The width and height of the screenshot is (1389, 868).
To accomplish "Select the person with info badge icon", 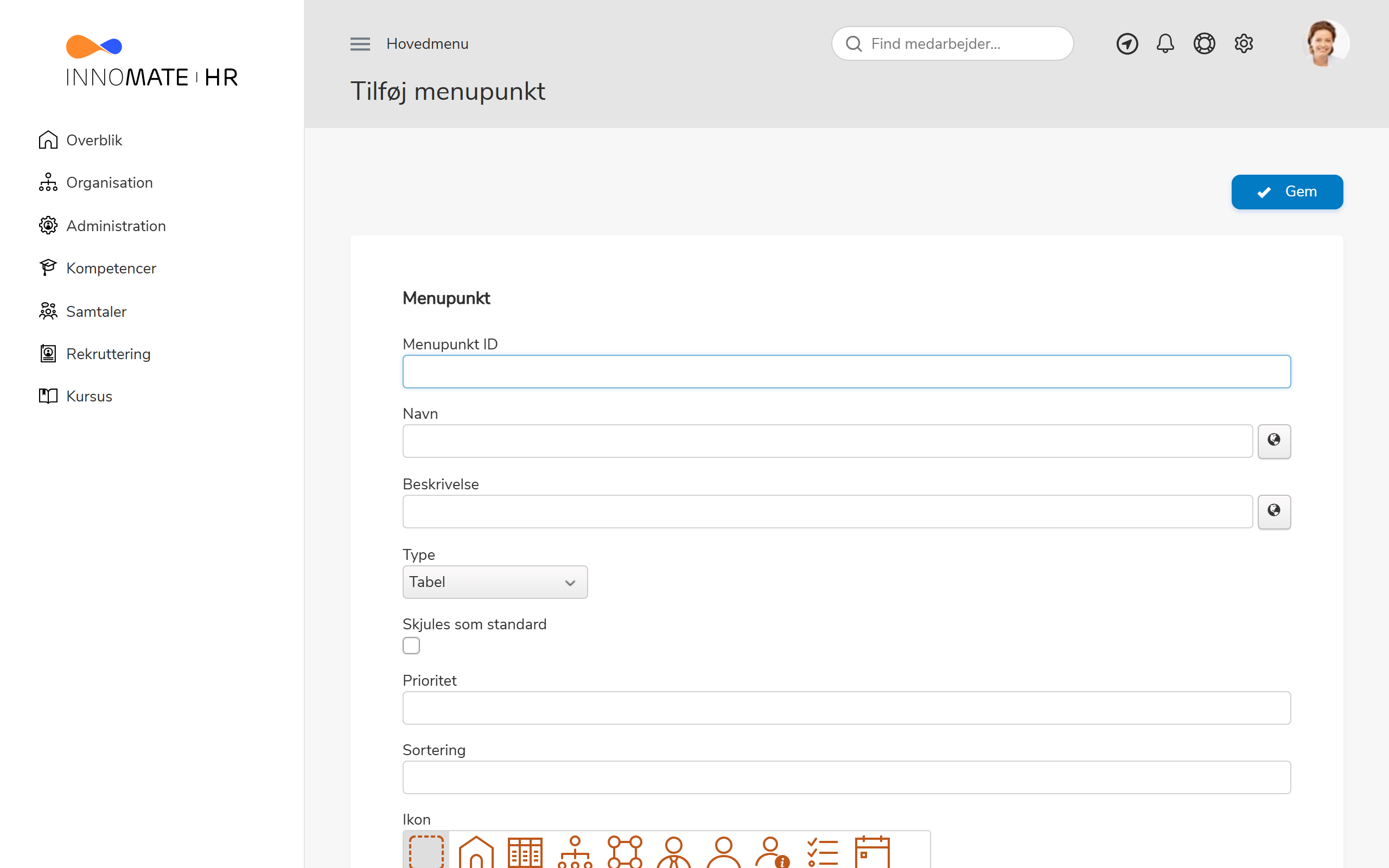I will click(x=773, y=852).
